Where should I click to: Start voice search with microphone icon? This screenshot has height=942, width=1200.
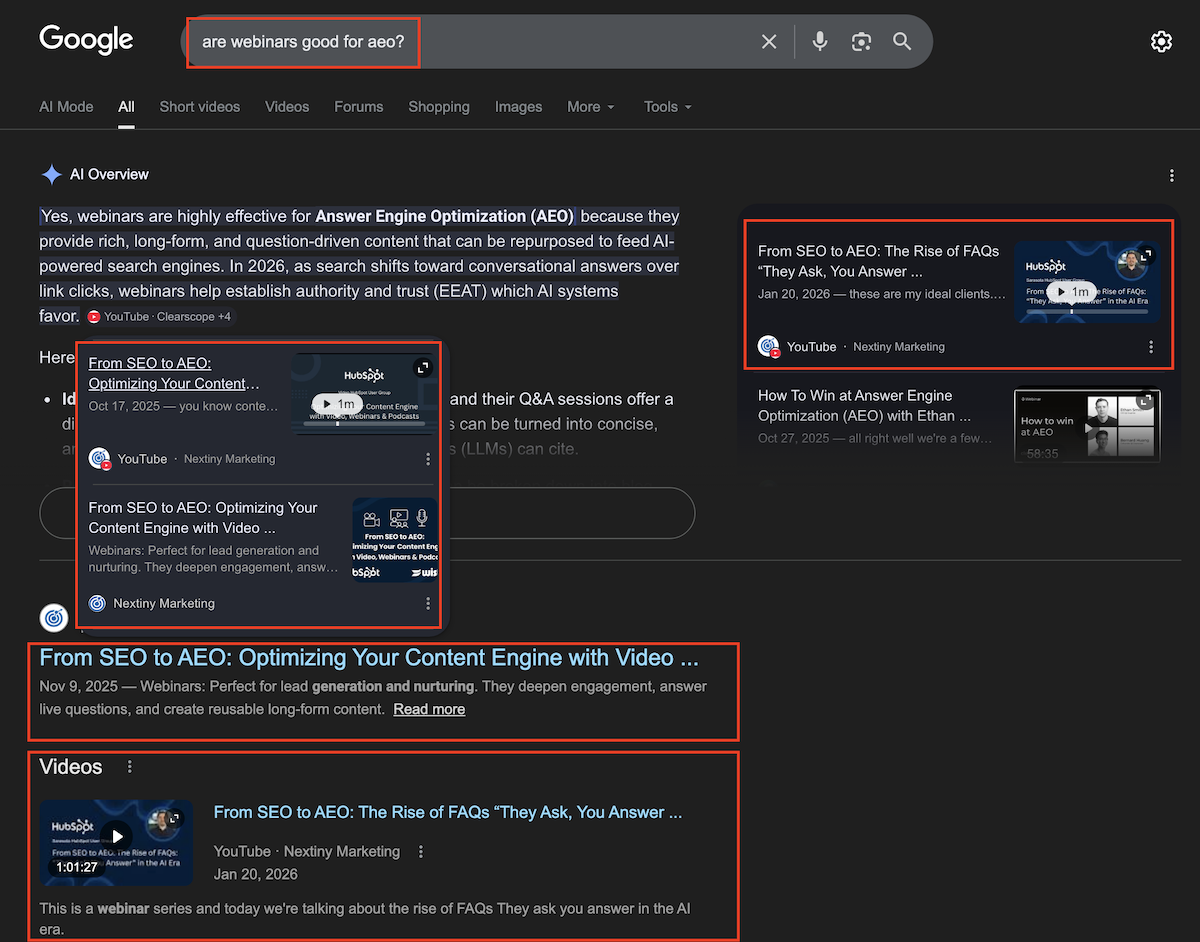[820, 41]
